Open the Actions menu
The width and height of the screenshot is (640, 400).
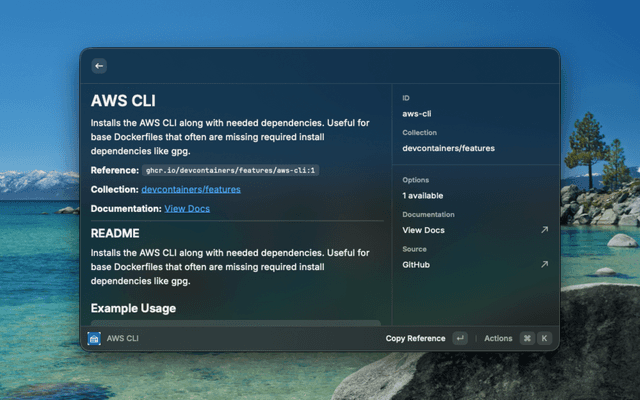[498, 339]
